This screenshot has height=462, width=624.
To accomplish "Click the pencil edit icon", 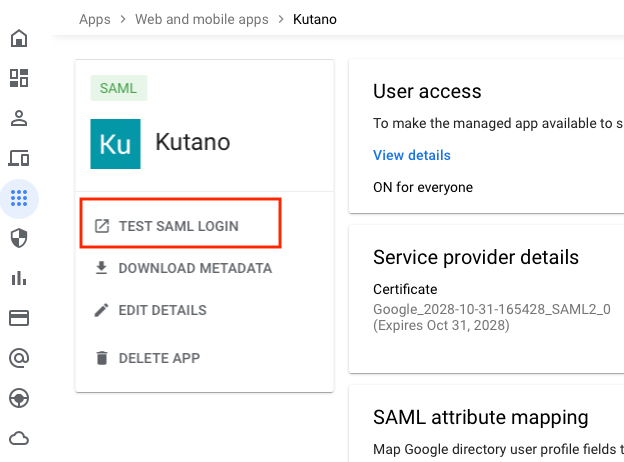I will (102, 310).
